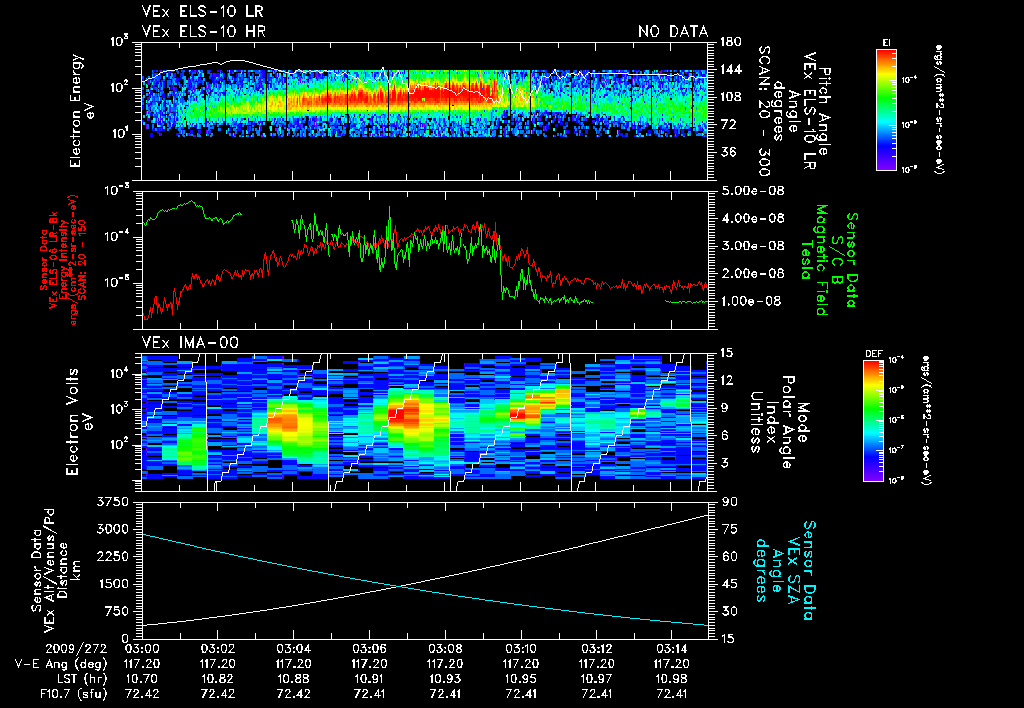Screen dimensions: 1024x708
Task: Click the LST value 10.93
Action: pos(445,679)
